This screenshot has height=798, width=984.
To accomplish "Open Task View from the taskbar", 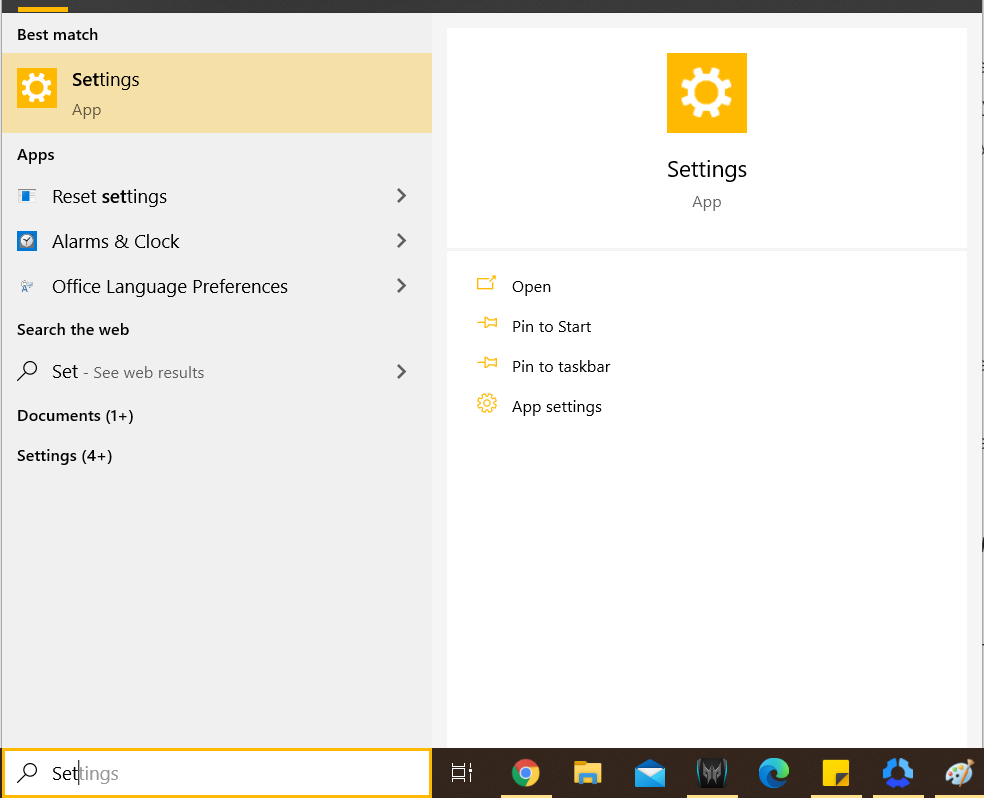I will tap(462, 773).
